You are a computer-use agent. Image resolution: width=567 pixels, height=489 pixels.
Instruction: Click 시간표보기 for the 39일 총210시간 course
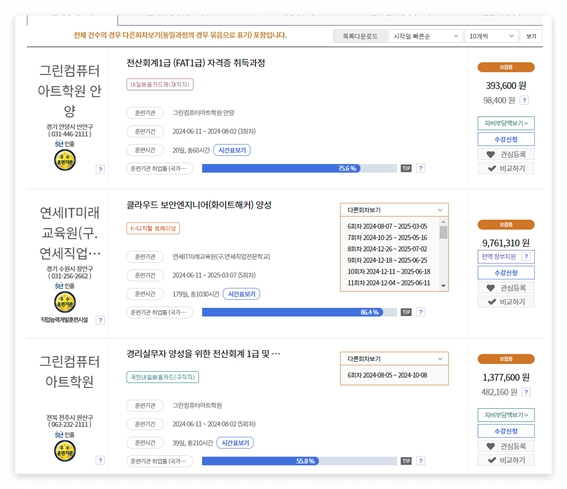point(235,443)
